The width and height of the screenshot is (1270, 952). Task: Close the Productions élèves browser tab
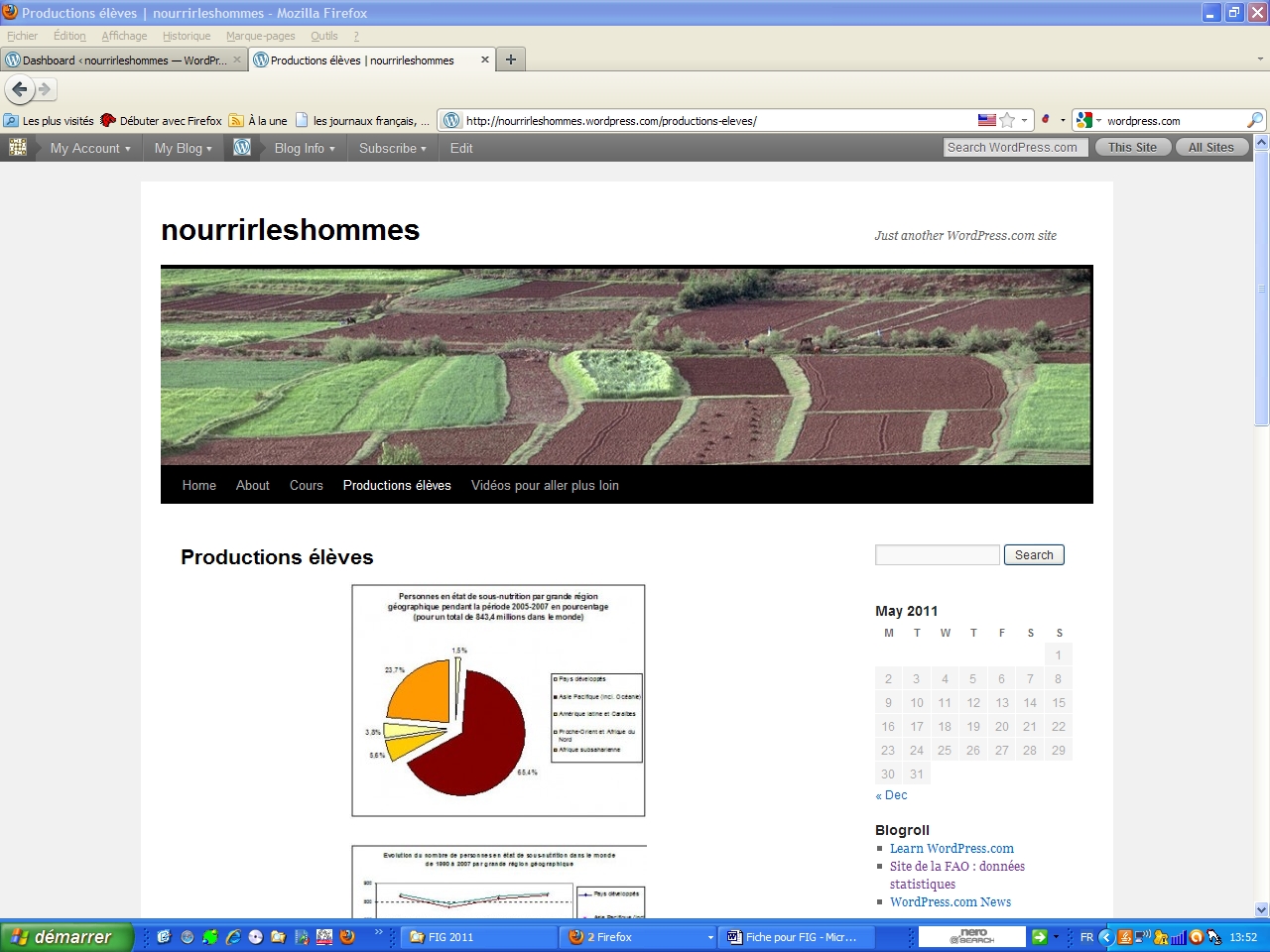coord(485,59)
